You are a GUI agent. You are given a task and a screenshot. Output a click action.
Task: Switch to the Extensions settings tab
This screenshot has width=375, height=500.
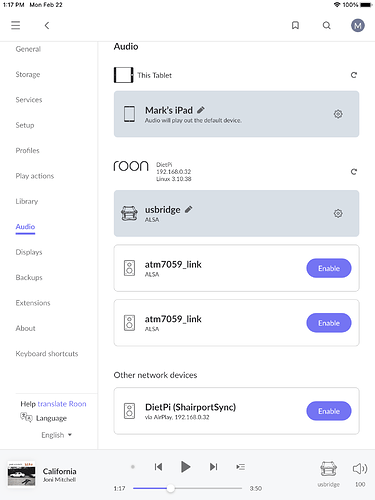(x=33, y=303)
